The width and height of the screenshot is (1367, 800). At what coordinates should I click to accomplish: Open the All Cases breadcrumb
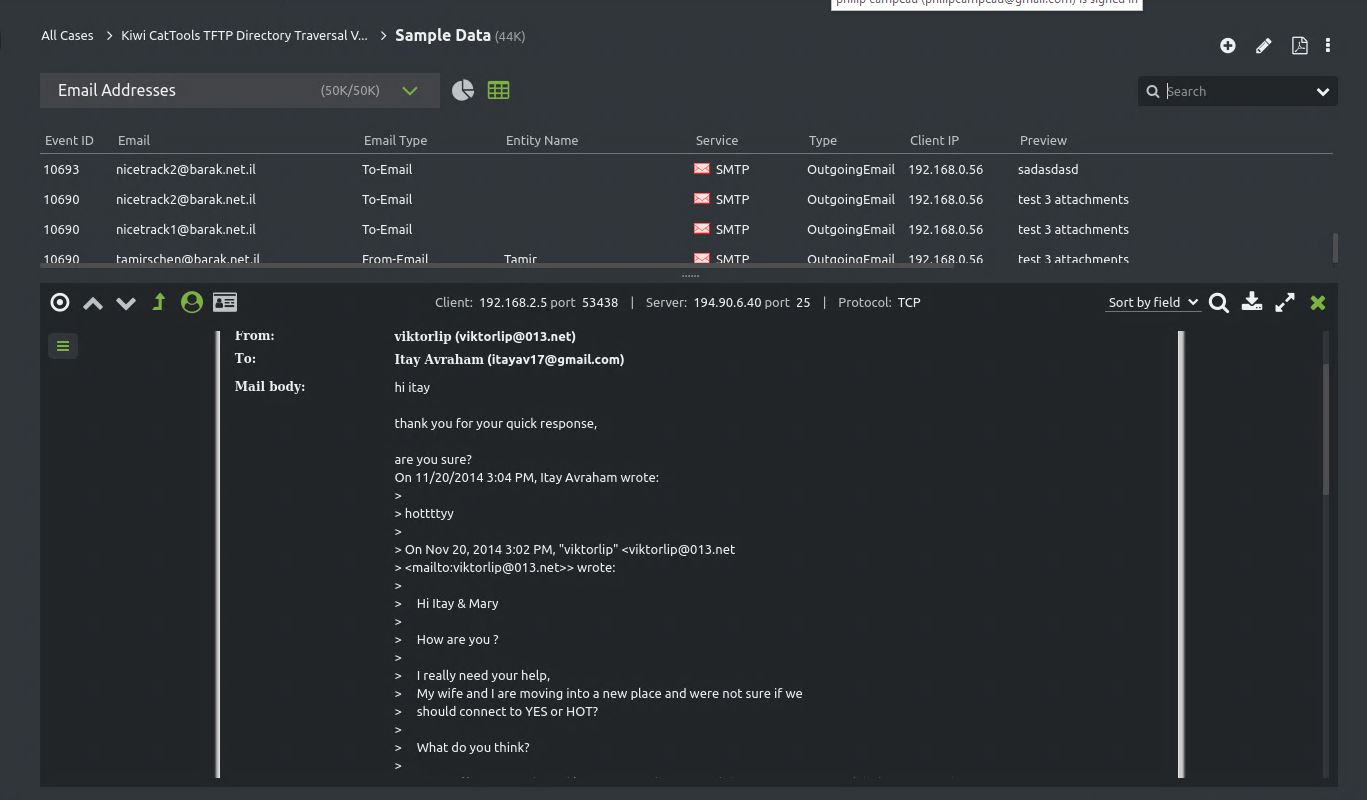pyautogui.click(x=67, y=35)
